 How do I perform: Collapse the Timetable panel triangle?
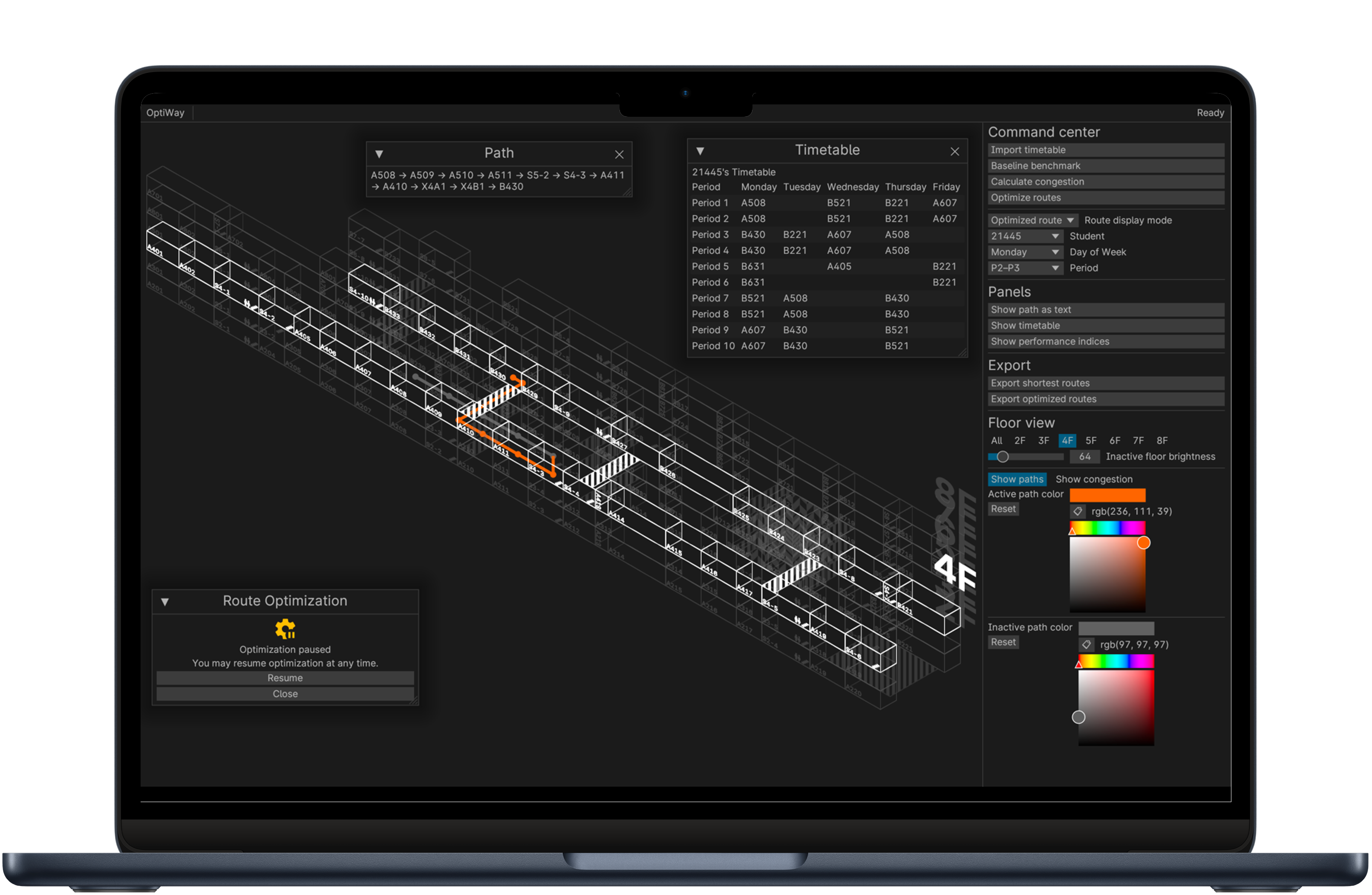[x=700, y=151]
